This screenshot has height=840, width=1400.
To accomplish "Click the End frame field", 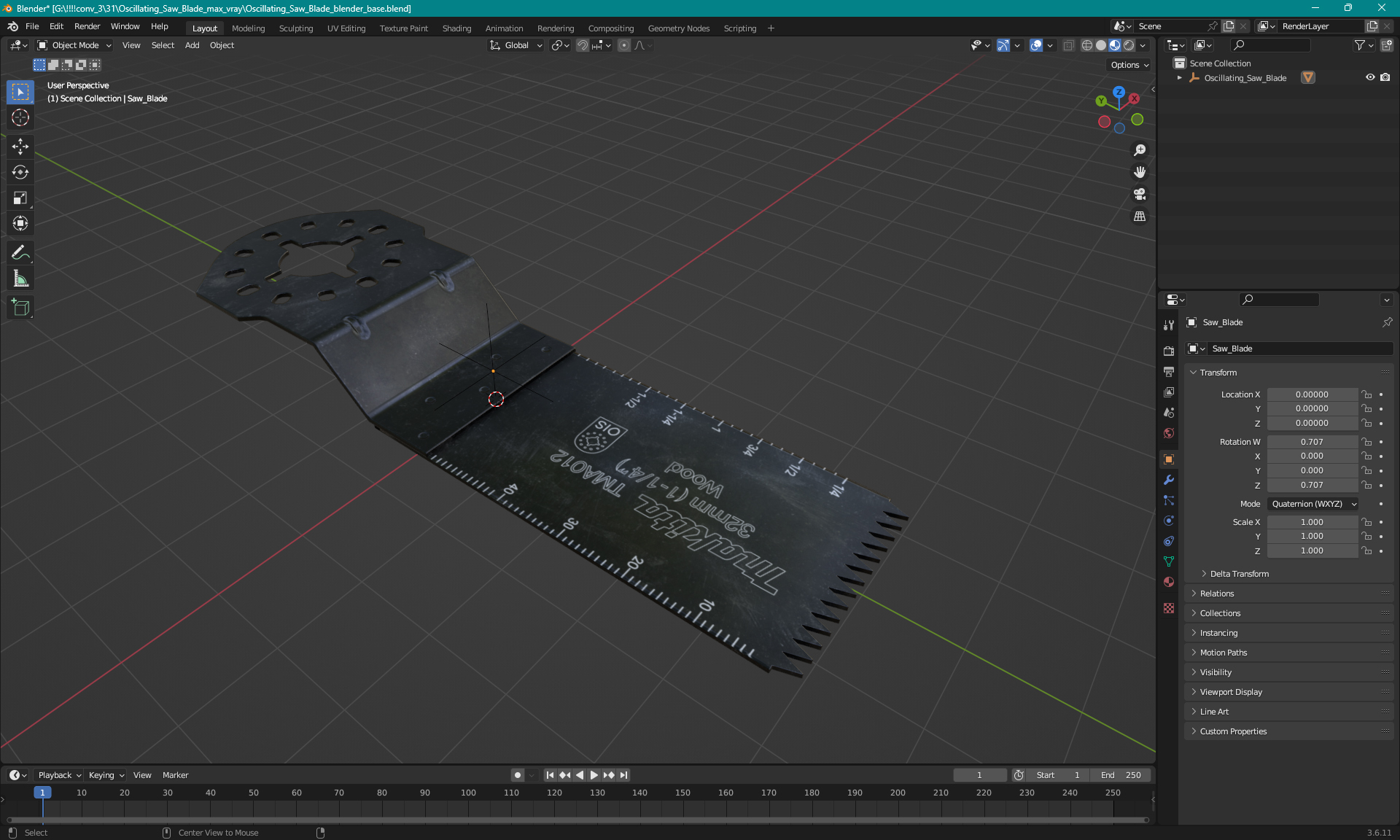I will click(x=1121, y=775).
